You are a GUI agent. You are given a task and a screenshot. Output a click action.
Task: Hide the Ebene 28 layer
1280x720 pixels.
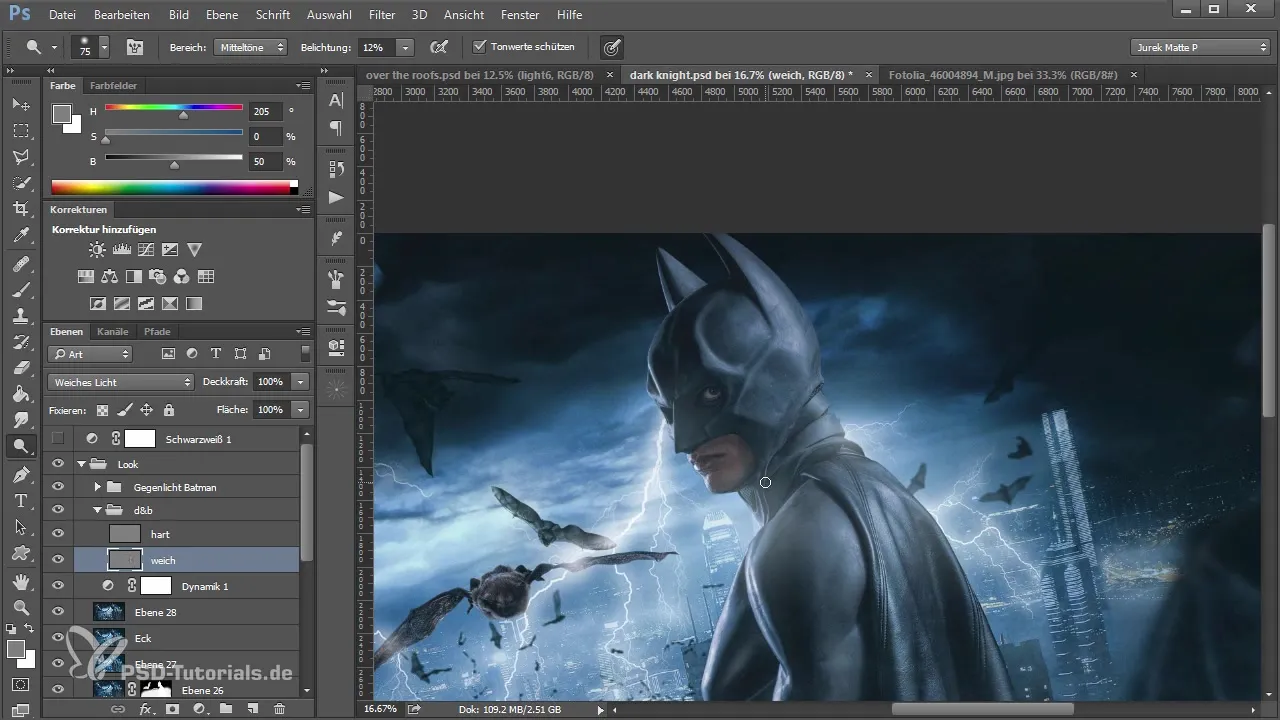58,612
